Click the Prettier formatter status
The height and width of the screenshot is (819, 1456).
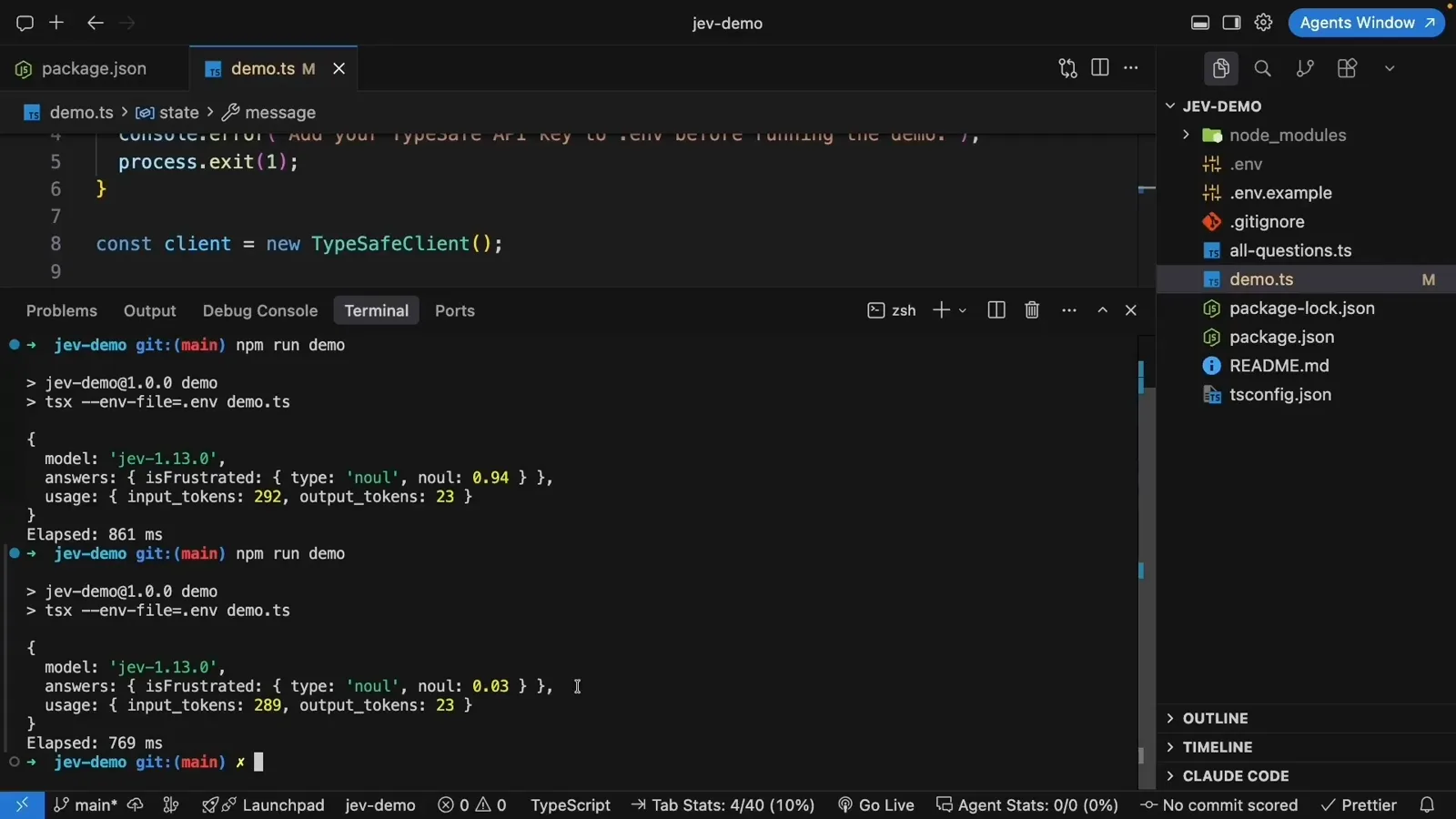[x=1359, y=804]
